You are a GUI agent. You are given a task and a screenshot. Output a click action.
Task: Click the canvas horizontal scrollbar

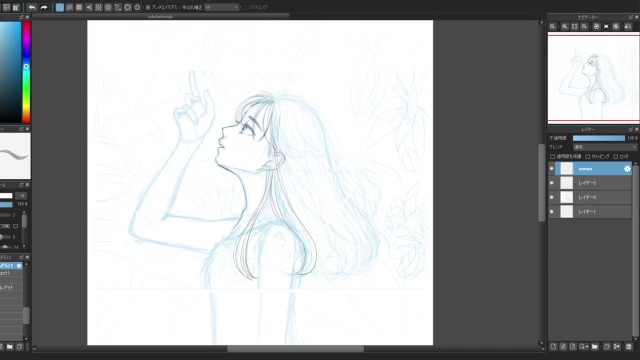pyautogui.click(x=295, y=349)
